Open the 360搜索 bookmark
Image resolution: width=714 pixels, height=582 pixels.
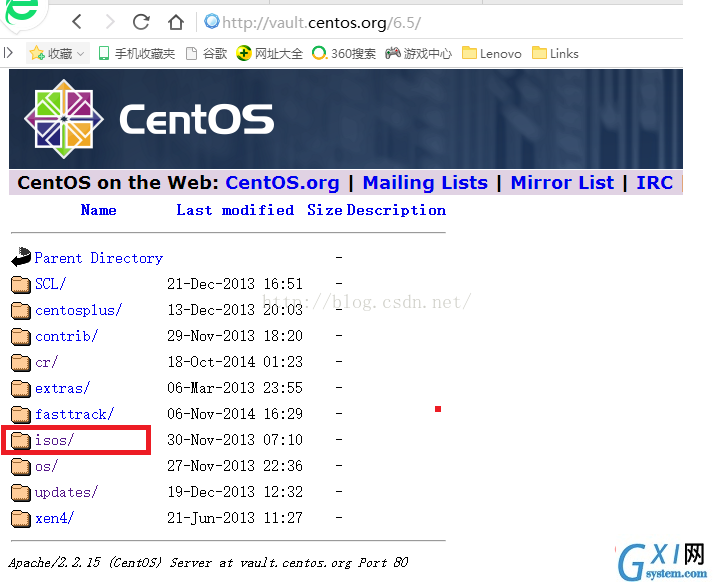click(x=344, y=54)
